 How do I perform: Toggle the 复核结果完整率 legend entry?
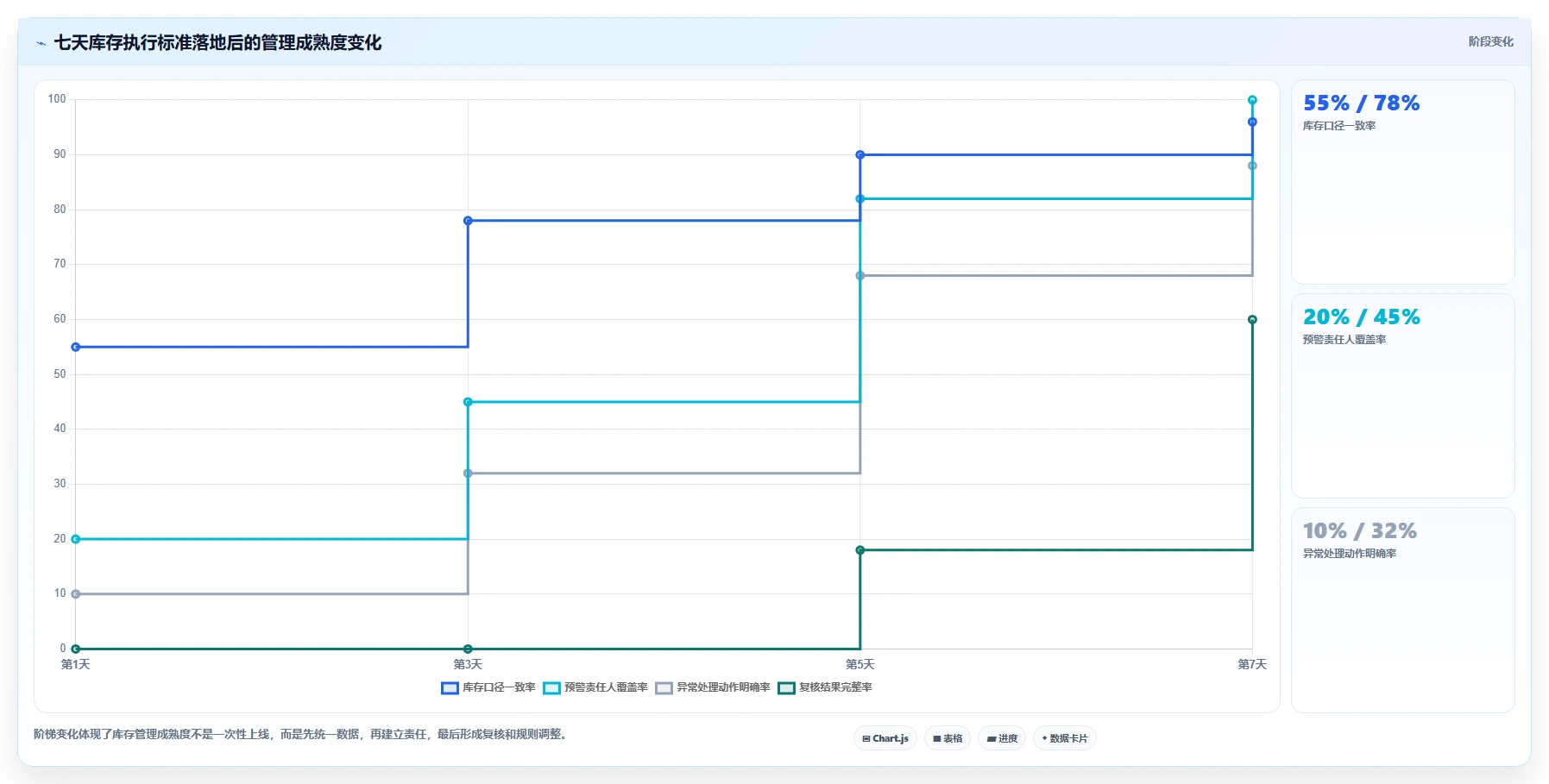825,687
